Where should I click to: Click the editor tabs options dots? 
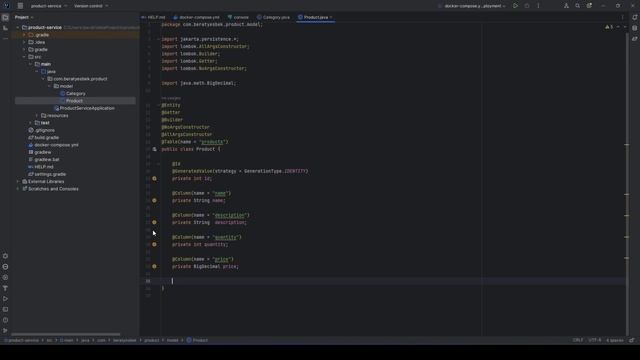[622, 18]
